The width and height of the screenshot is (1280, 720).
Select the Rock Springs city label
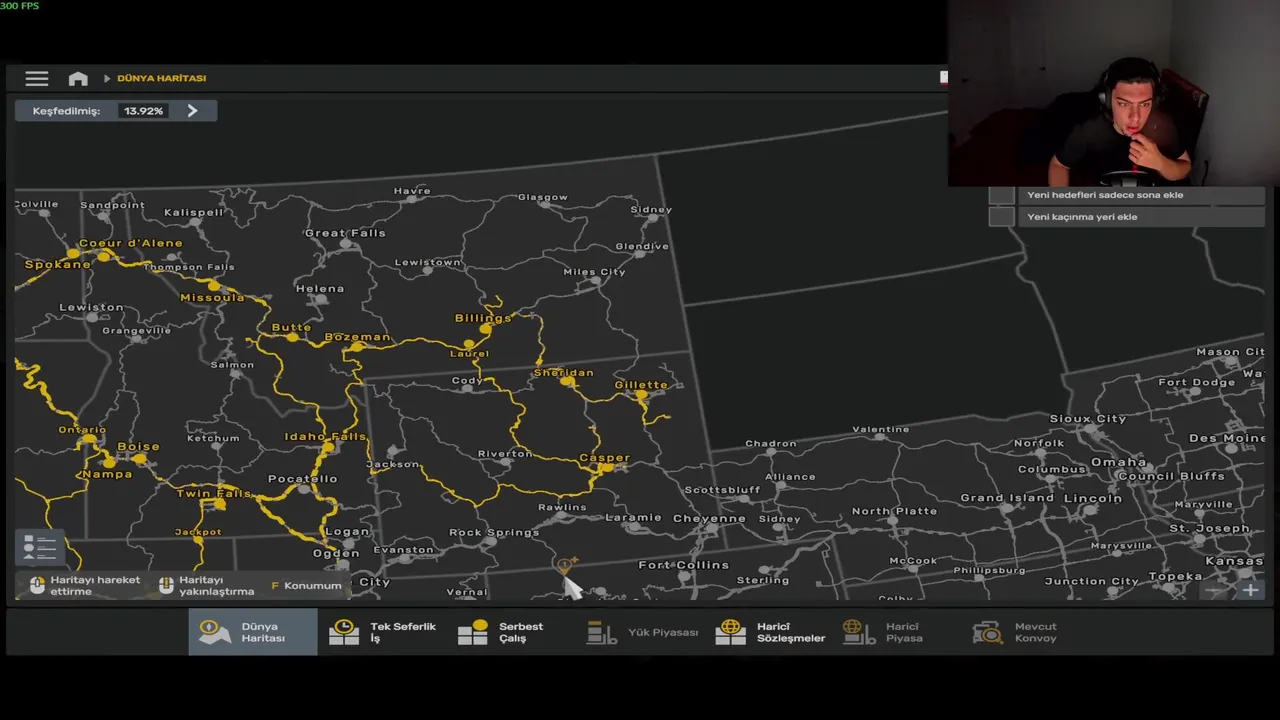click(x=494, y=533)
